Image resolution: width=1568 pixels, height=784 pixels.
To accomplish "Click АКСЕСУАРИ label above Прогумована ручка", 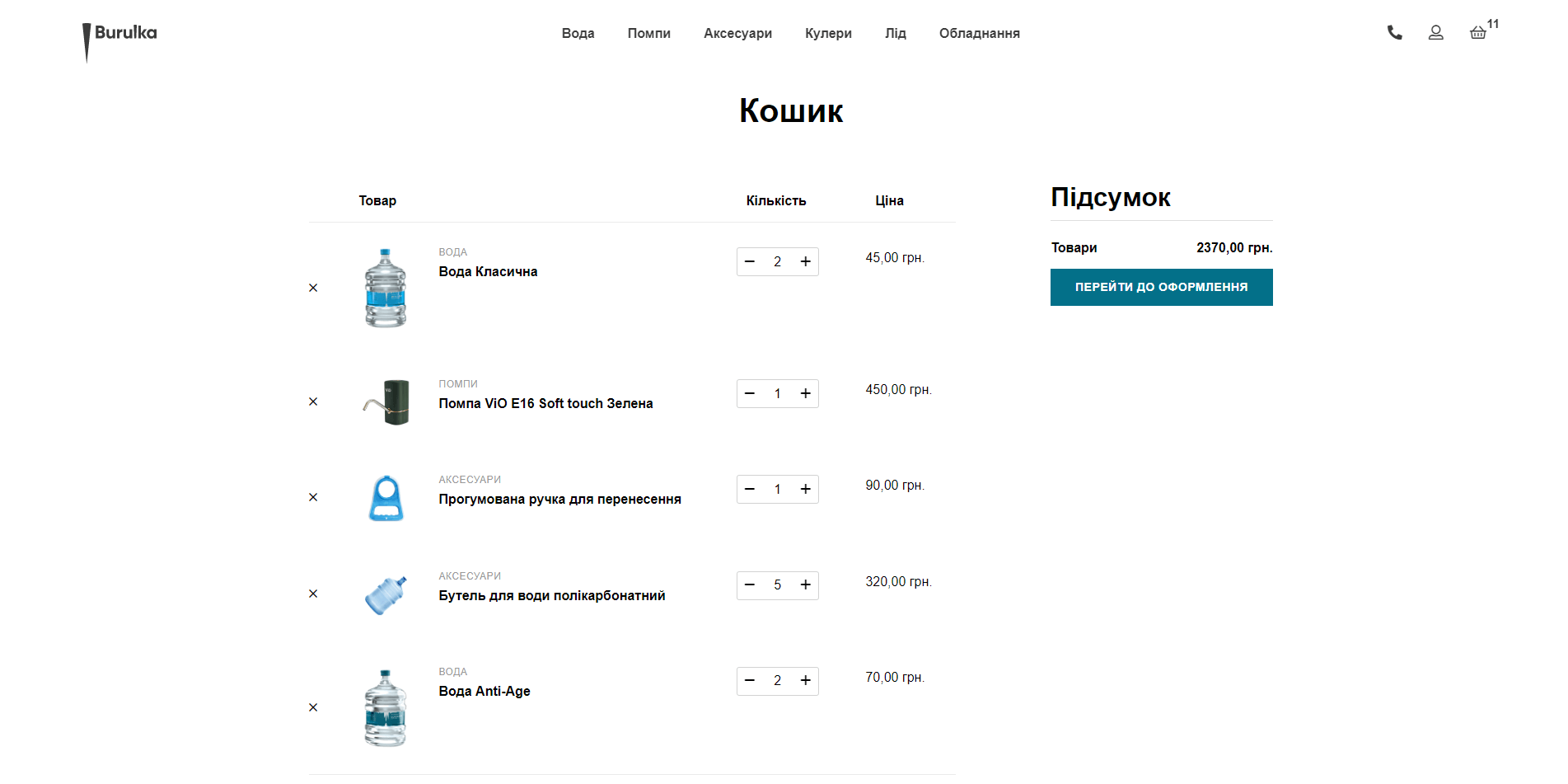I will coord(470,480).
